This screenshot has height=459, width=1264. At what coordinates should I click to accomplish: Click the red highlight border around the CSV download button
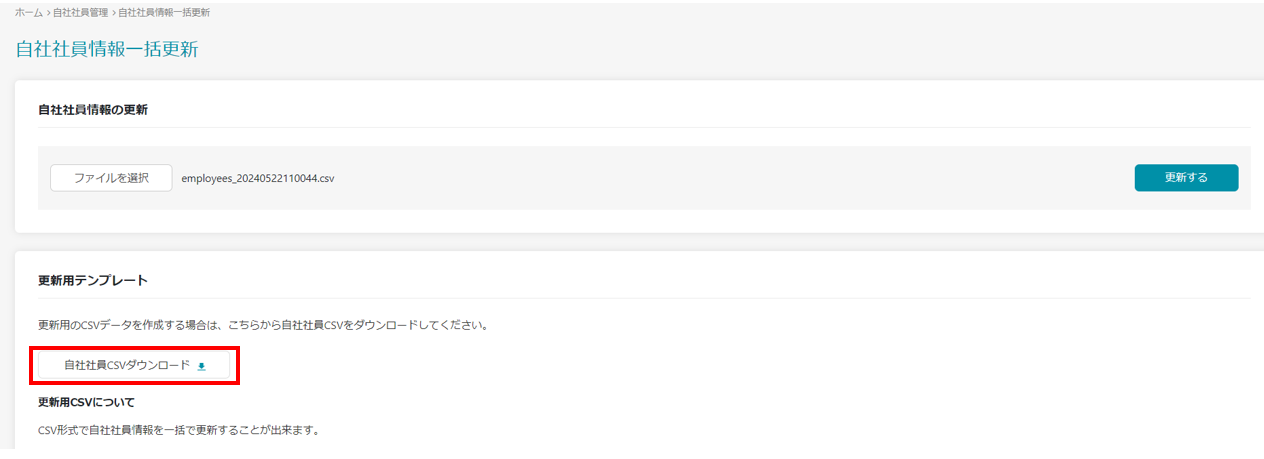click(x=137, y=349)
